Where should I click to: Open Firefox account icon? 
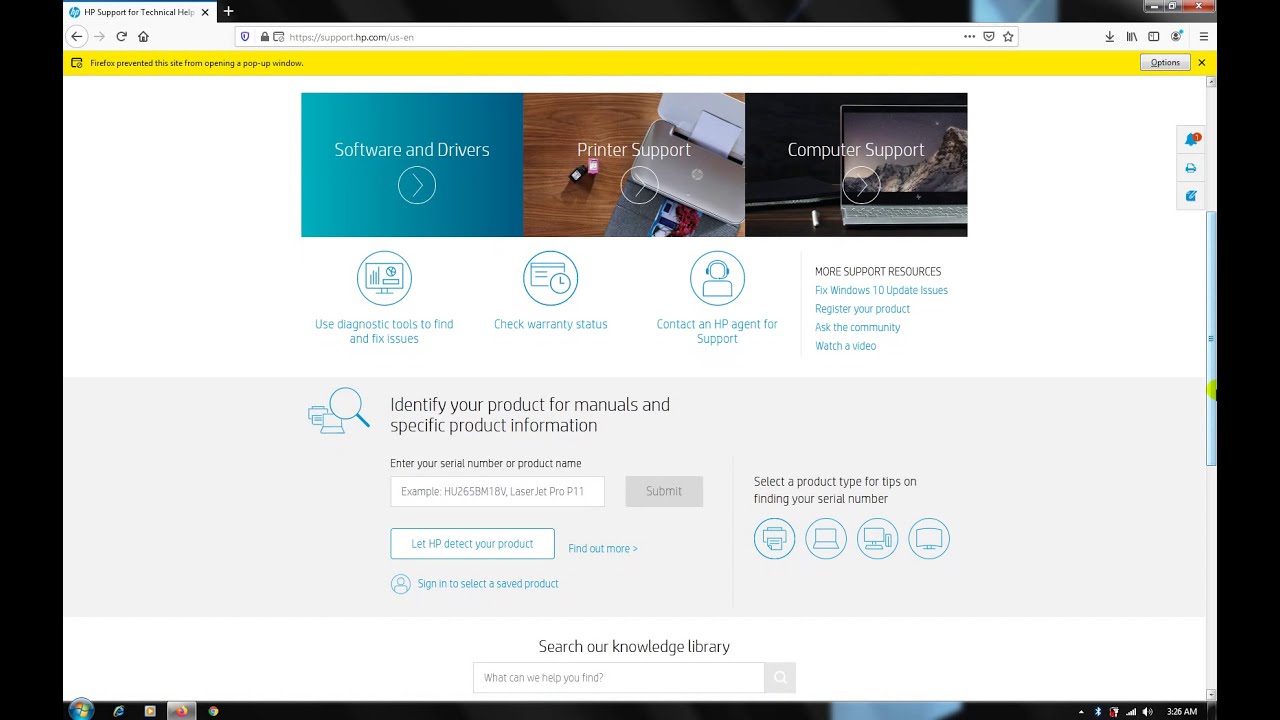tap(1177, 37)
